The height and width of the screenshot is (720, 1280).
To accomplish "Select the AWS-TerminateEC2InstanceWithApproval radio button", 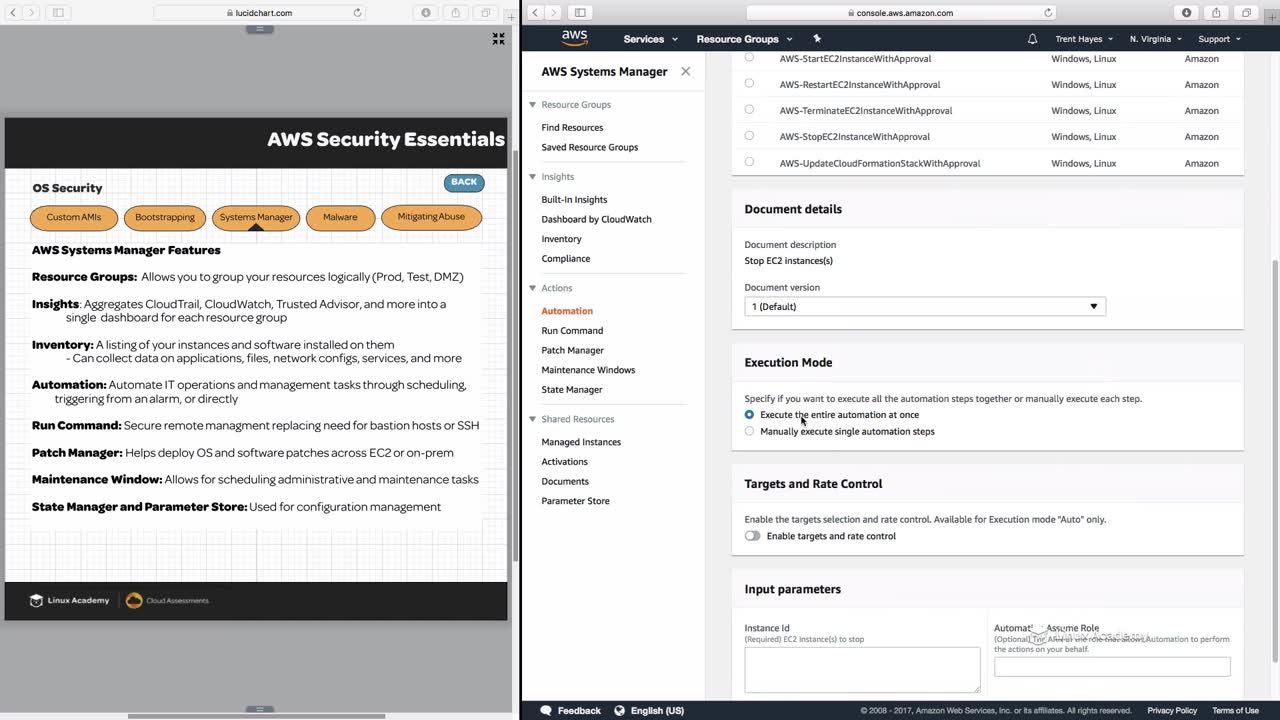I will pyautogui.click(x=749, y=109).
